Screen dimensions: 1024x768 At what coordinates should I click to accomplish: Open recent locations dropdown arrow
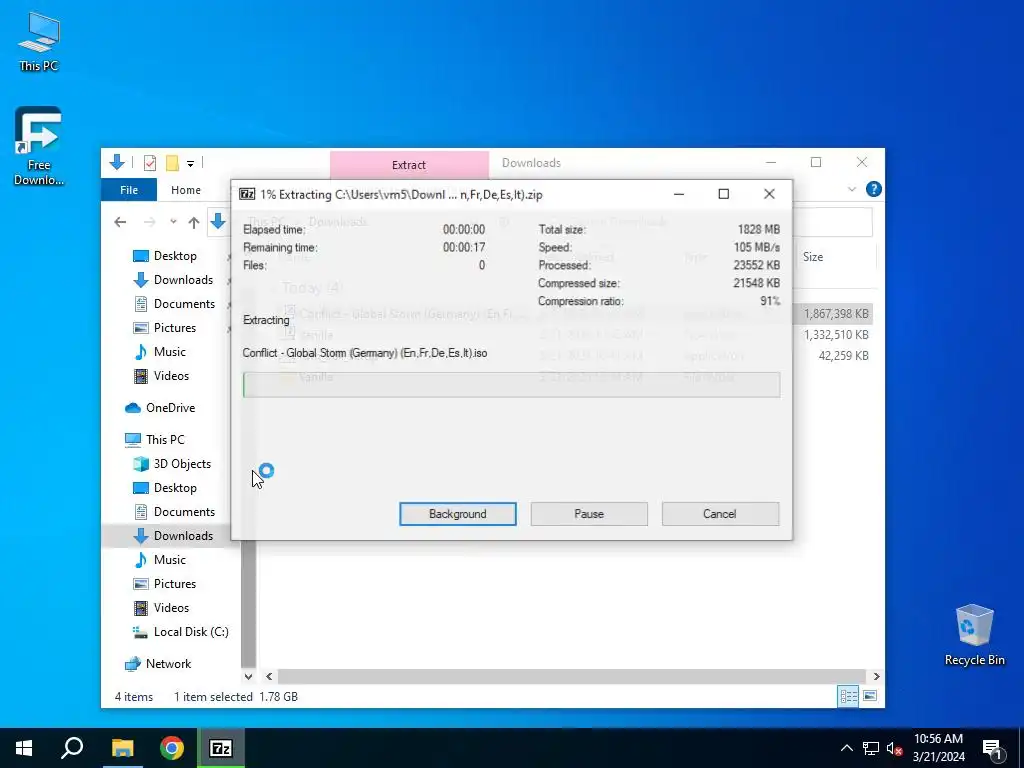[173, 222]
